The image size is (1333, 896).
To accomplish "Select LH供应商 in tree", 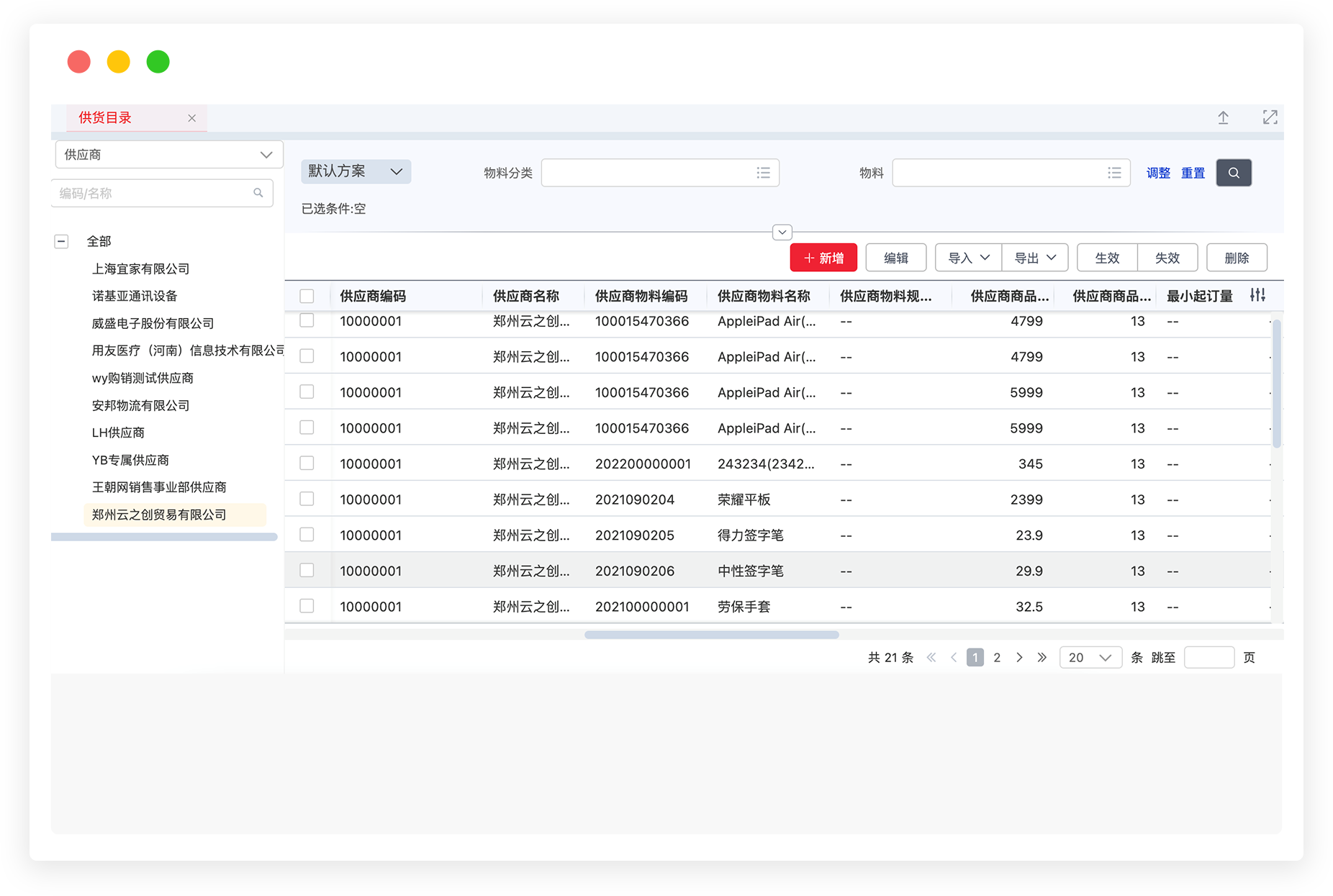I will point(118,433).
